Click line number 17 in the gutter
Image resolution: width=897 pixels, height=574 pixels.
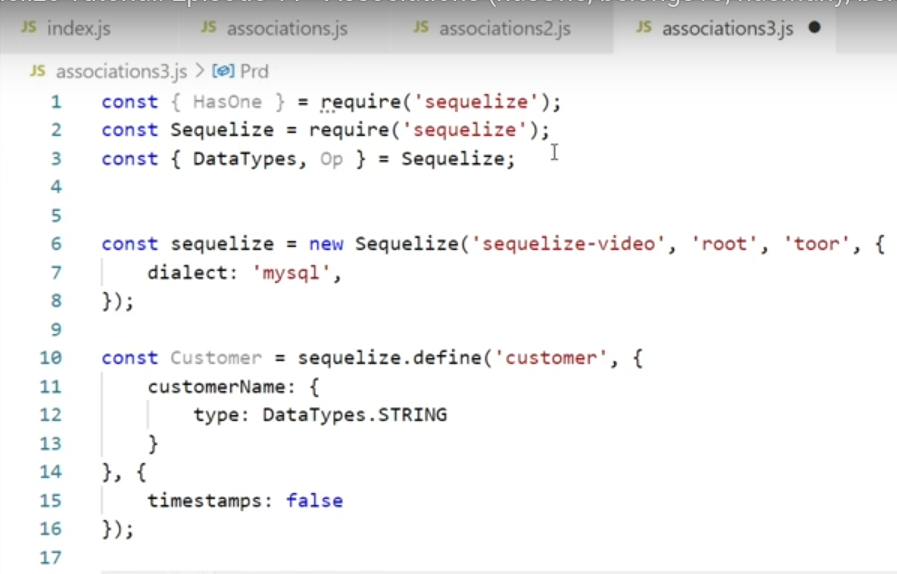coord(50,557)
